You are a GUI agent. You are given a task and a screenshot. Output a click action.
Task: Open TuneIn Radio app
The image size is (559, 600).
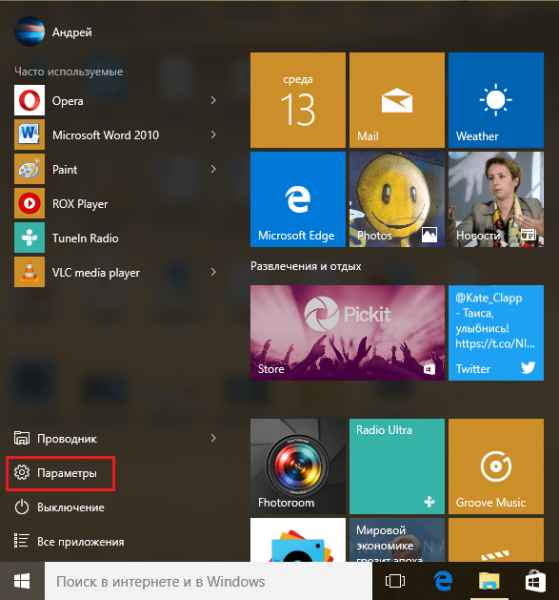pyautogui.click(x=115, y=238)
